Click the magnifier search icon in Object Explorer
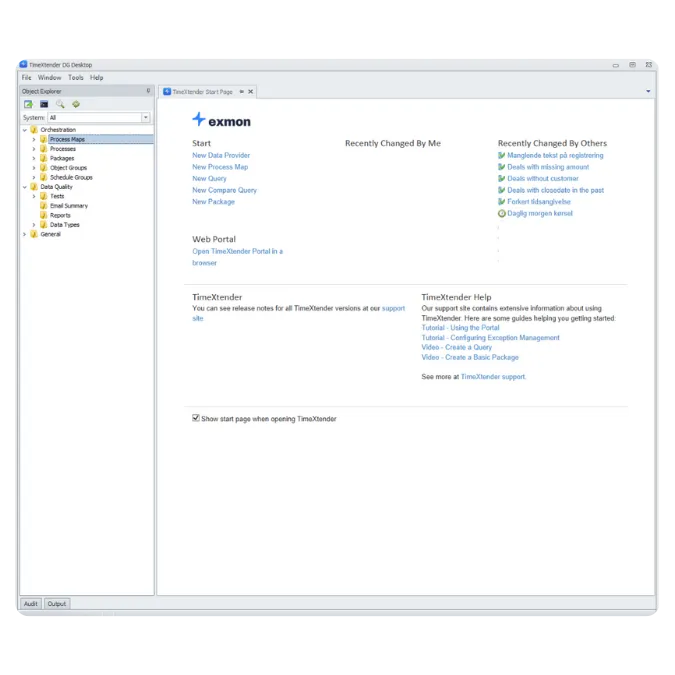 pyautogui.click(x=60, y=104)
